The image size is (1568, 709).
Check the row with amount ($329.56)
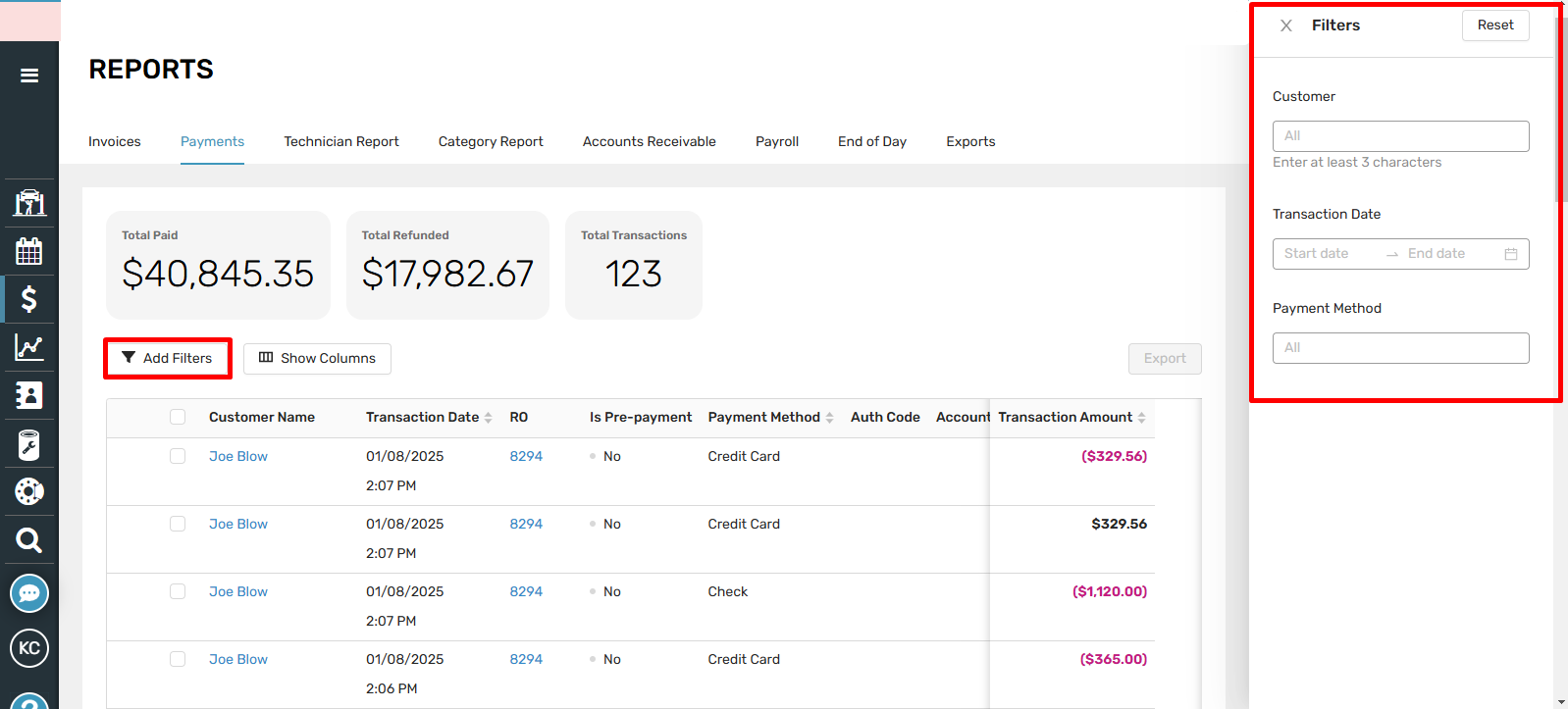pos(178,456)
